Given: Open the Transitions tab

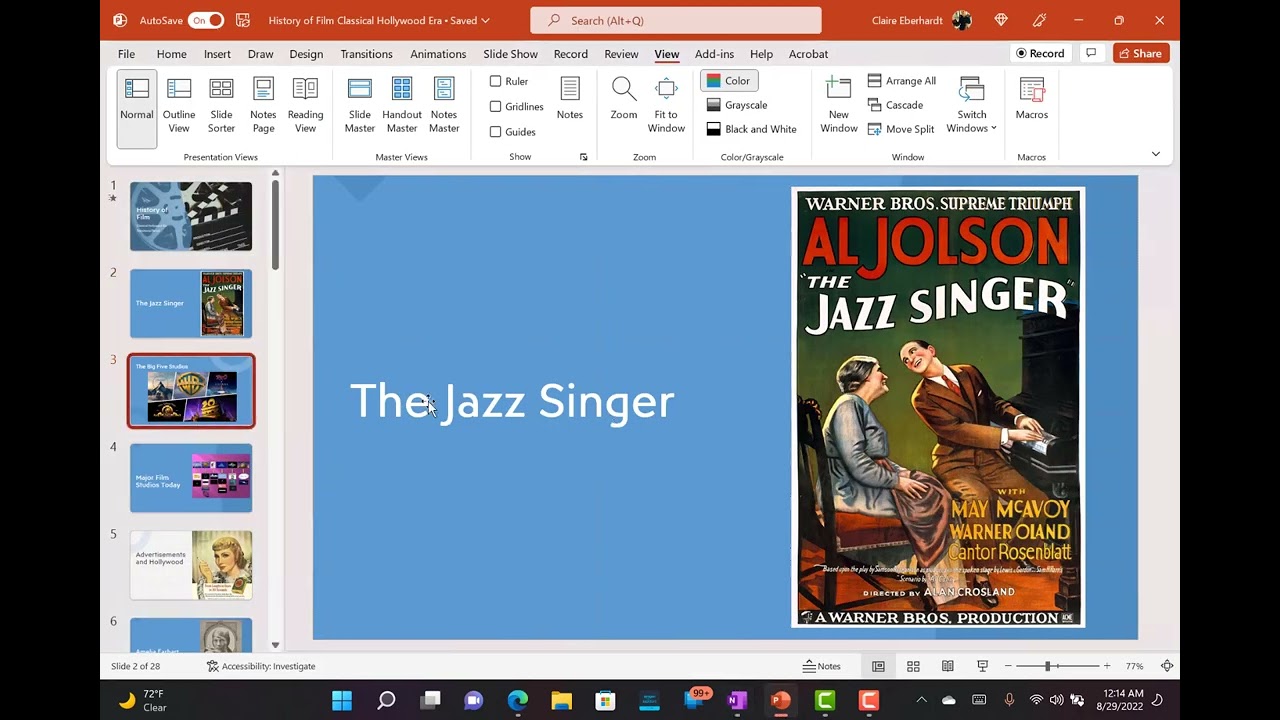Looking at the screenshot, I should click(366, 54).
